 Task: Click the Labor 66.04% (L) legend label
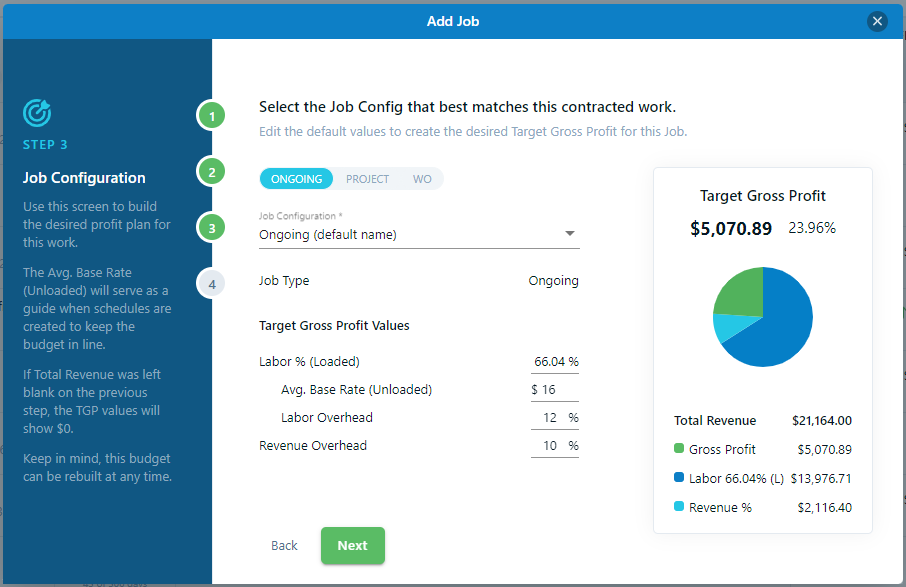(736, 478)
